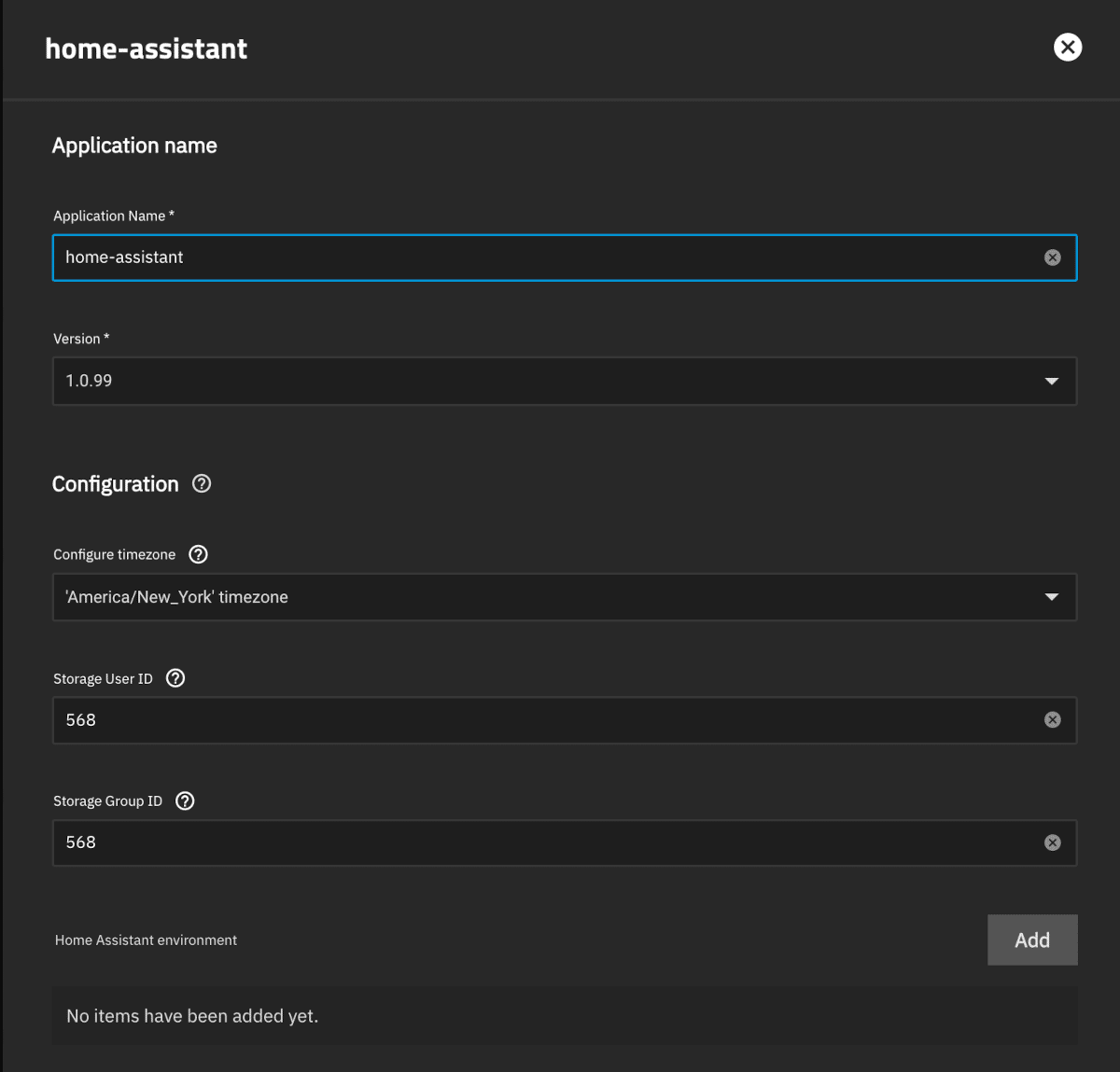This screenshot has height=1072, width=1120.
Task: Close the home-assistant dialog
Action: click(x=1068, y=47)
